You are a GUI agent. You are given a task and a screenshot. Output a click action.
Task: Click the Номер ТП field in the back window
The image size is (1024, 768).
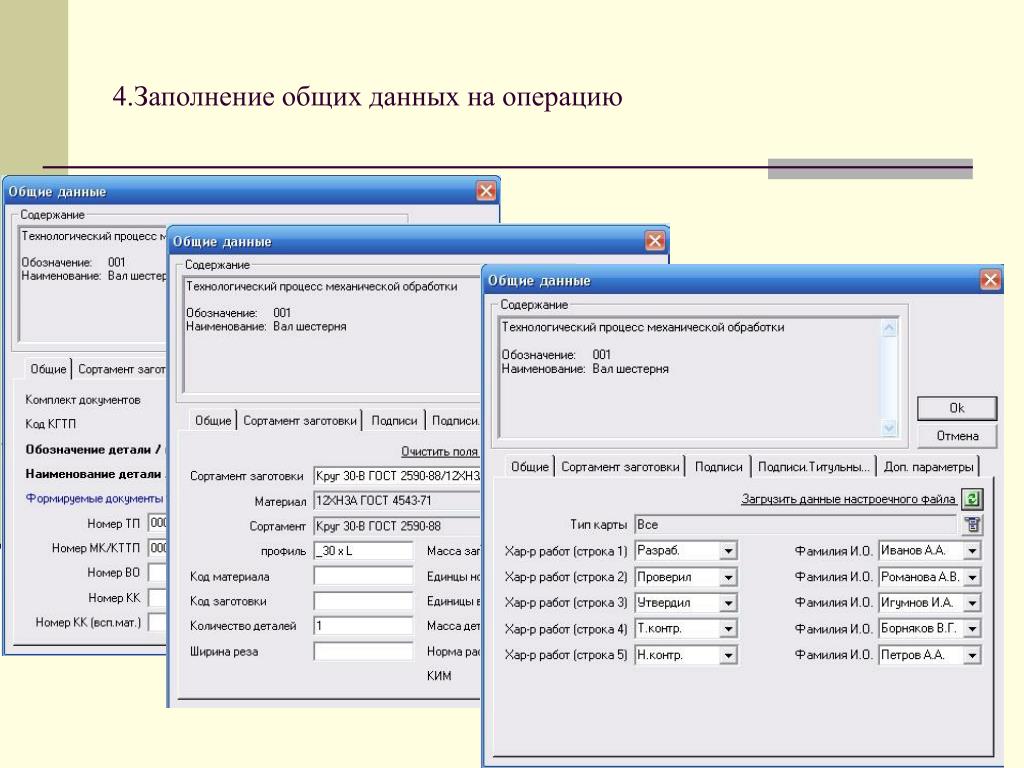157,522
